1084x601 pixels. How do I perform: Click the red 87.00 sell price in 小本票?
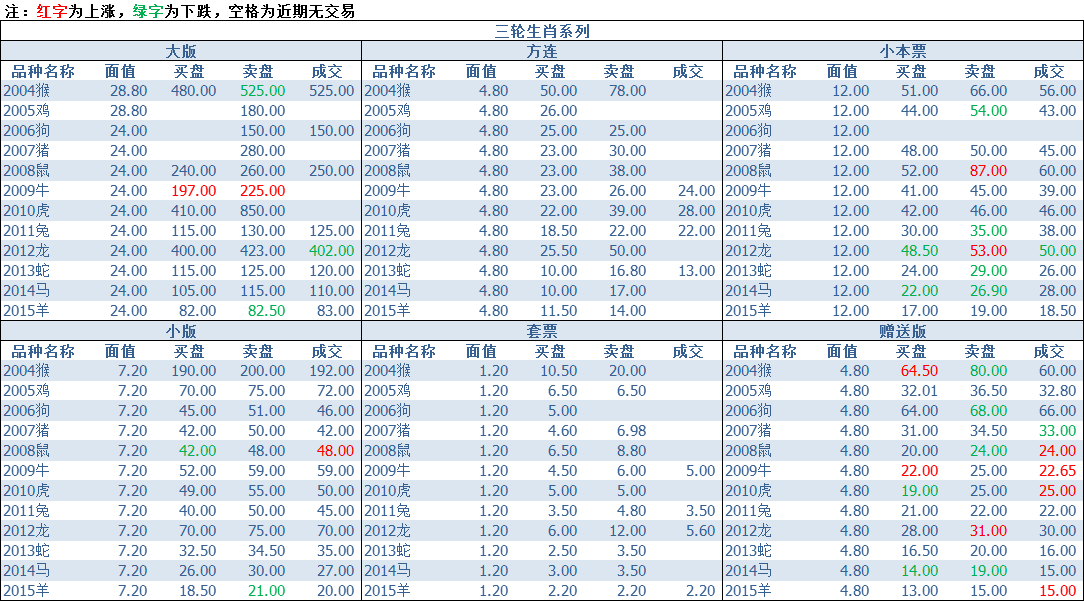pos(989,171)
